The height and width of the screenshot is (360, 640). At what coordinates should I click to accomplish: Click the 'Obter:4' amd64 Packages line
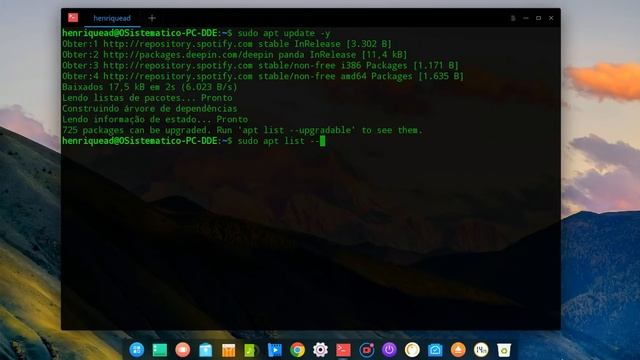pos(263,76)
